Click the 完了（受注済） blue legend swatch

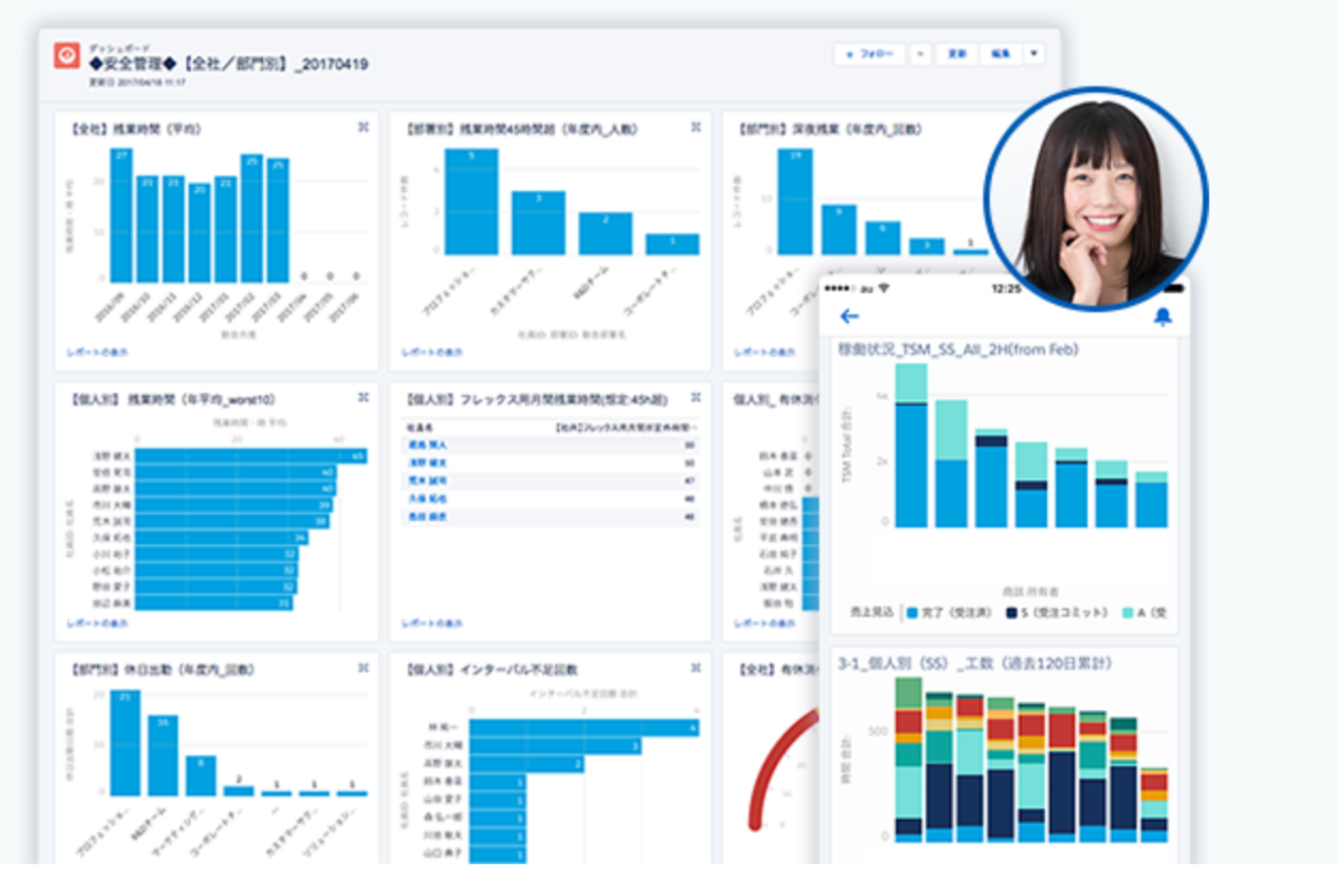tap(912, 612)
